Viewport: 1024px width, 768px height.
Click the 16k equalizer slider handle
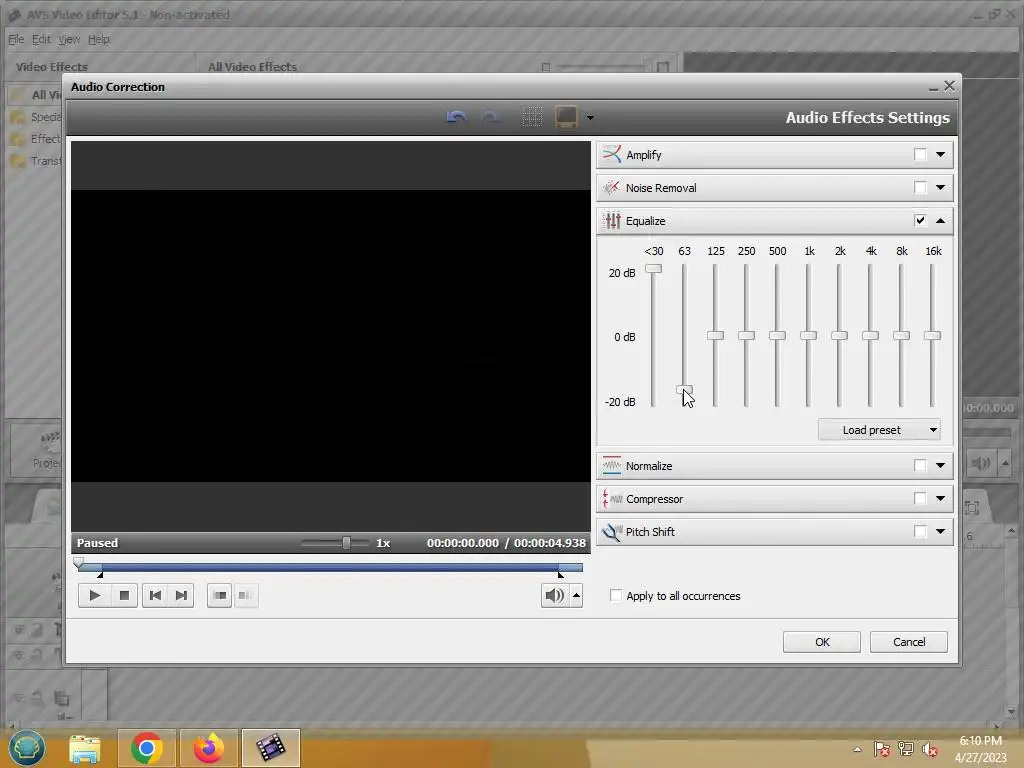[932, 336]
